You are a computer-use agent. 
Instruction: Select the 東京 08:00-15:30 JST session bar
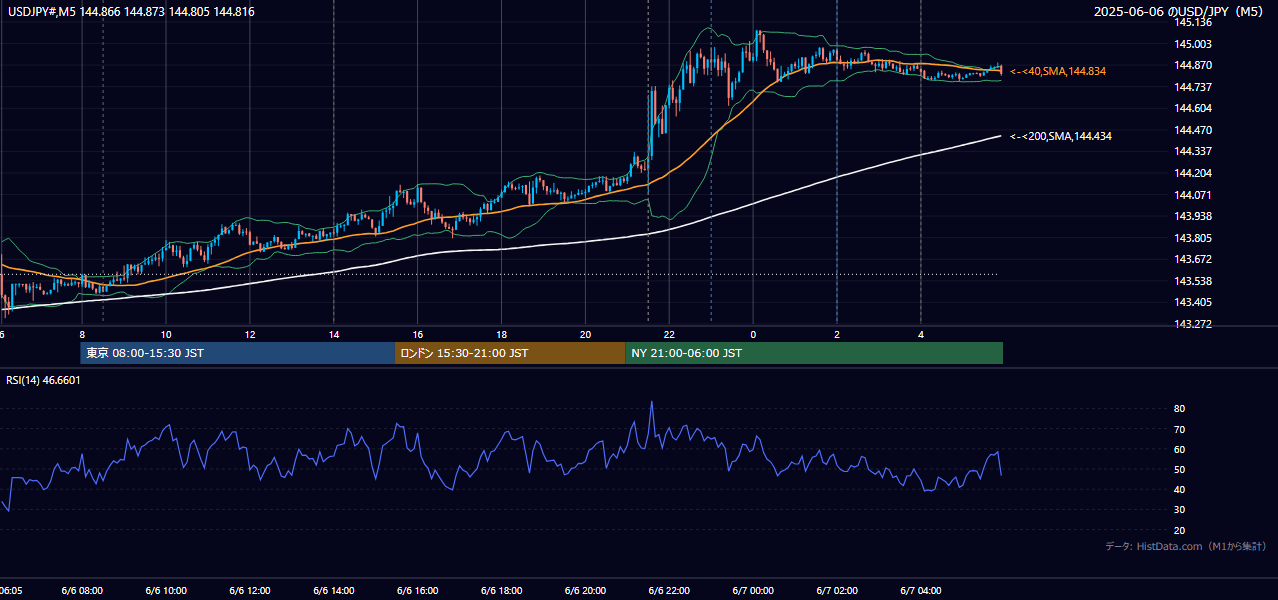pos(238,353)
